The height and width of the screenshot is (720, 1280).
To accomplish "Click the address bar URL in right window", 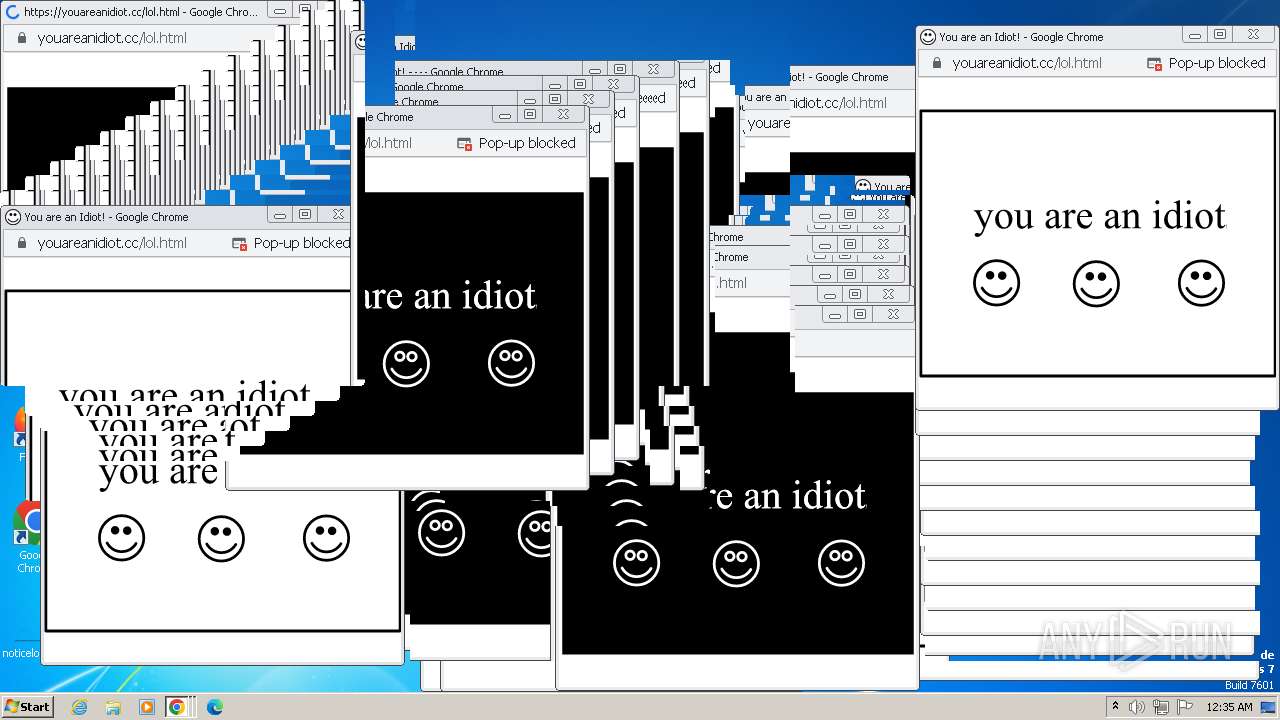I will pyautogui.click(x=1027, y=63).
